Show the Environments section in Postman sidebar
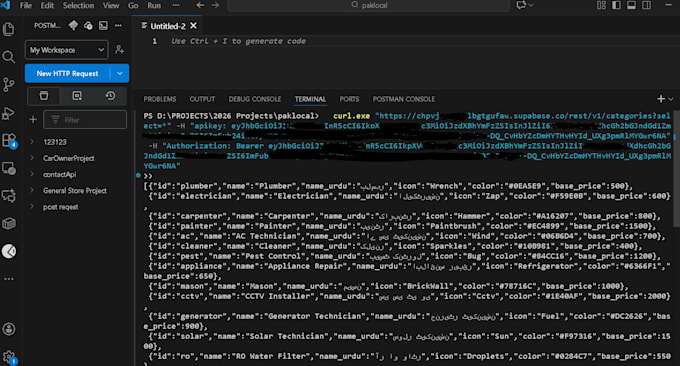The height and width of the screenshot is (366, 680). click(x=77, y=96)
